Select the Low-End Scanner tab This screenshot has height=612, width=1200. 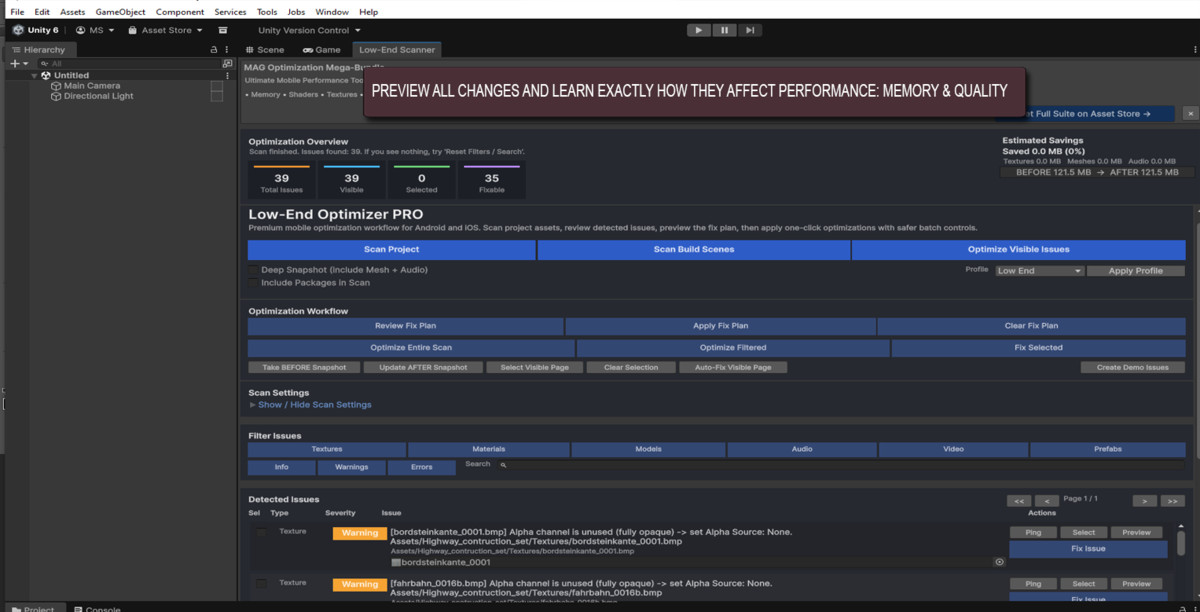tap(396, 49)
